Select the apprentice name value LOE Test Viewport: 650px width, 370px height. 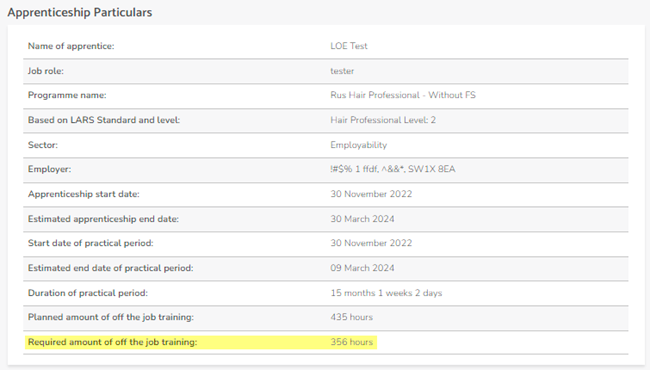[x=349, y=46]
